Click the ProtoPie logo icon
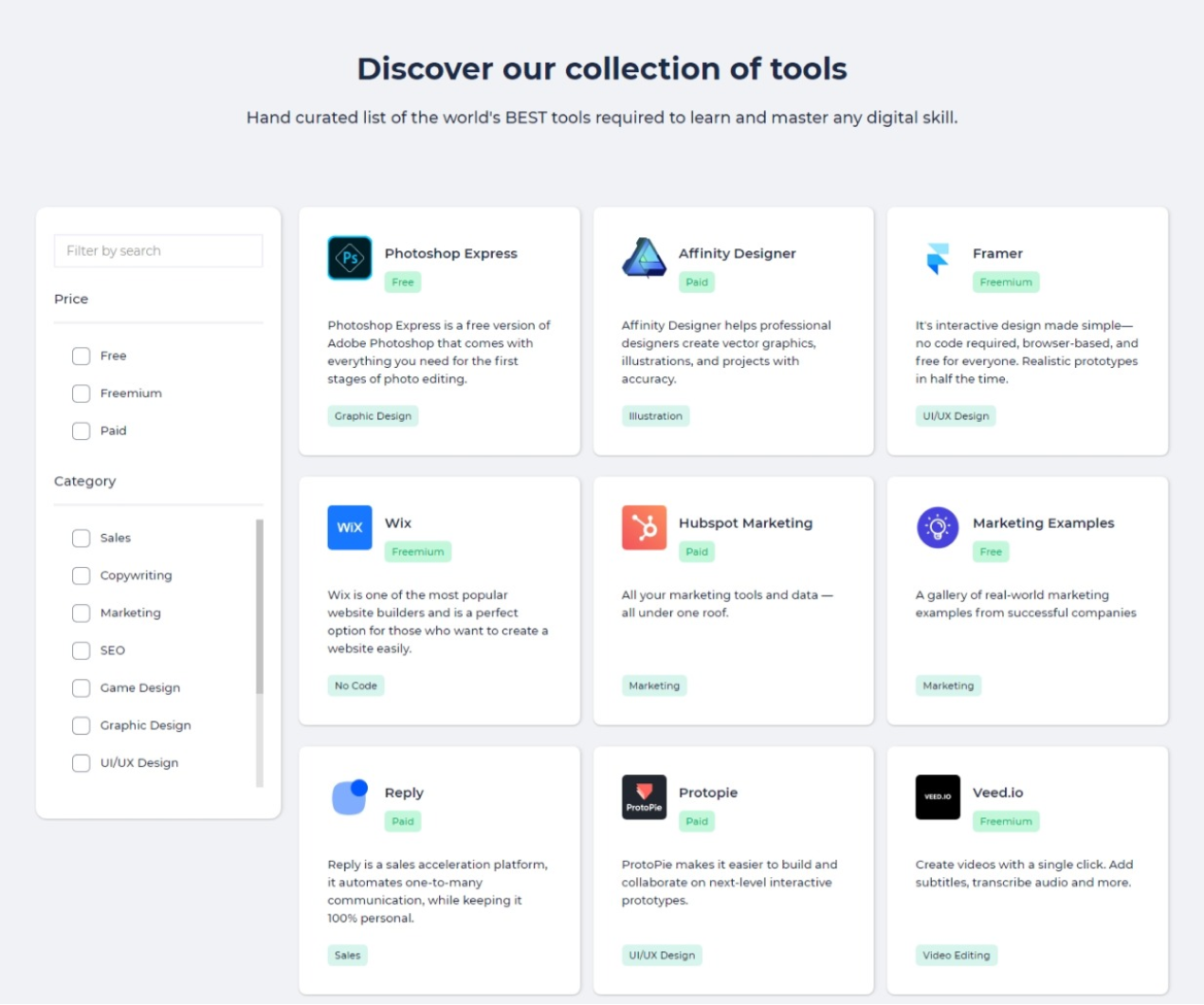Viewport: 1204px width, 1005px height. 644,797
